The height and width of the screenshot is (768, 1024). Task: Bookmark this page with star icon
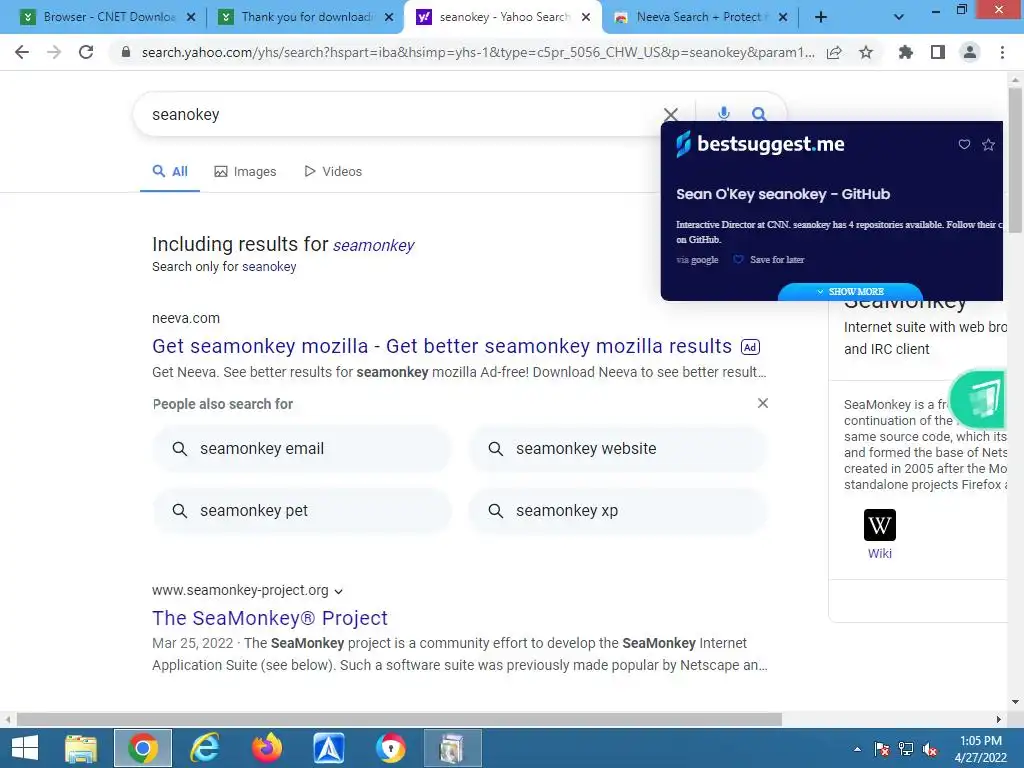[866, 52]
